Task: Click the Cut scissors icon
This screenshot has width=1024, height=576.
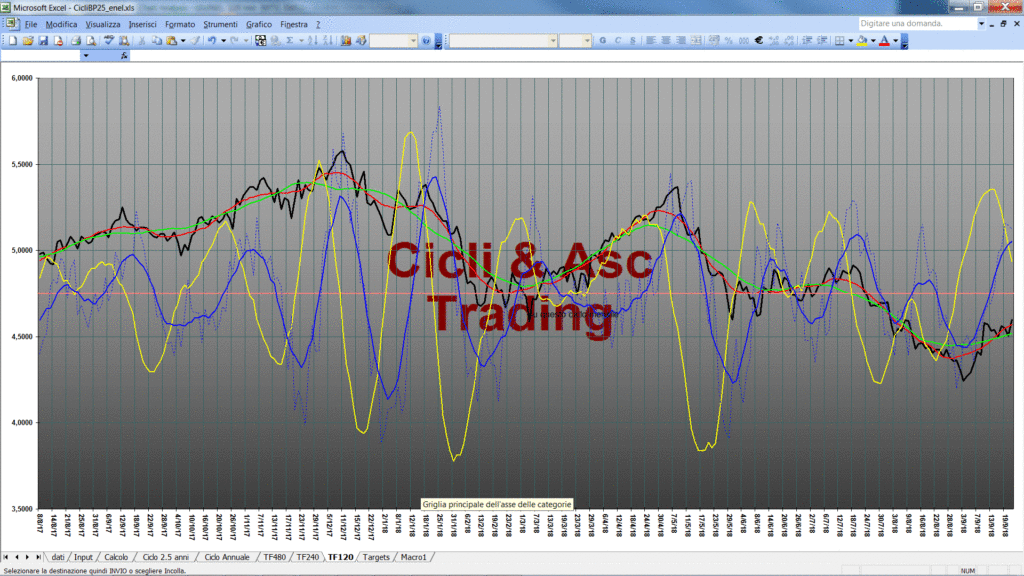Action: coord(141,40)
